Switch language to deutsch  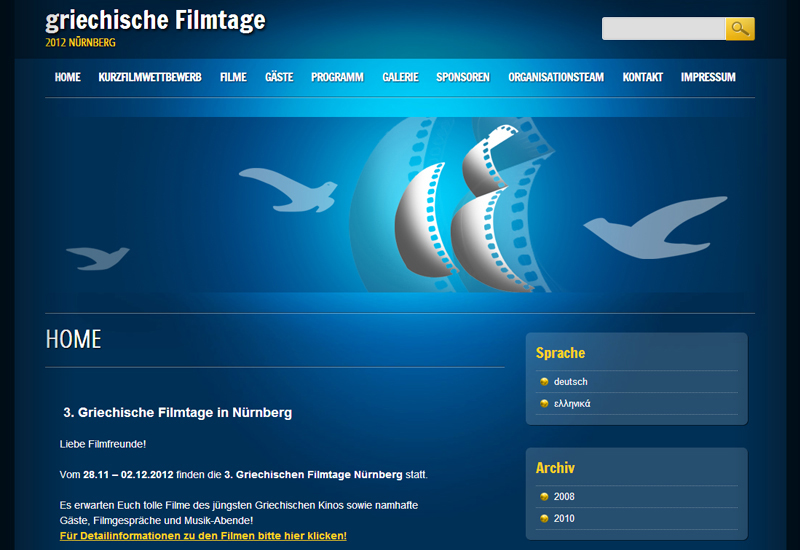coord(570,382)
